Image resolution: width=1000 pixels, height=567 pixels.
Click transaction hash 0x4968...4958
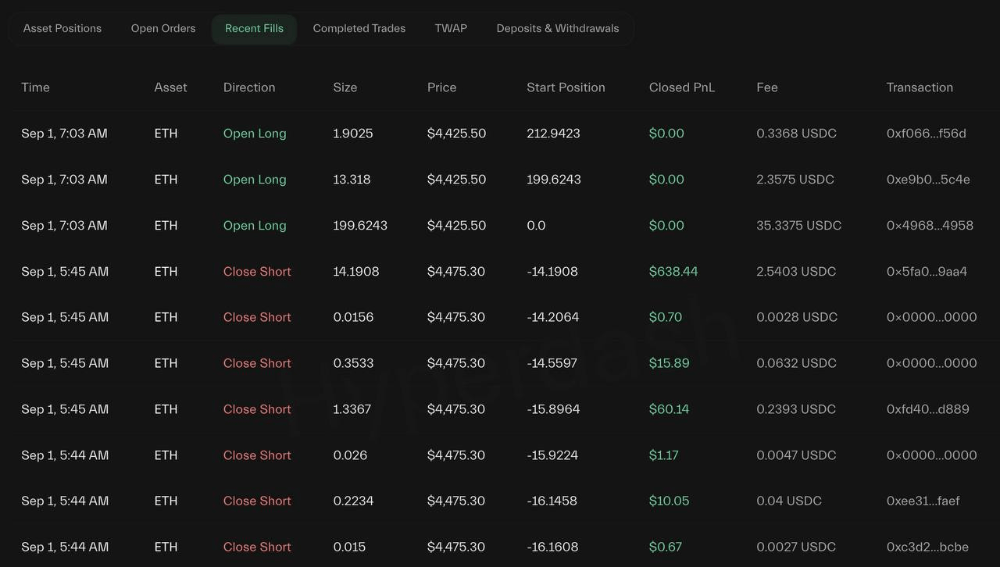pos(929,226)
